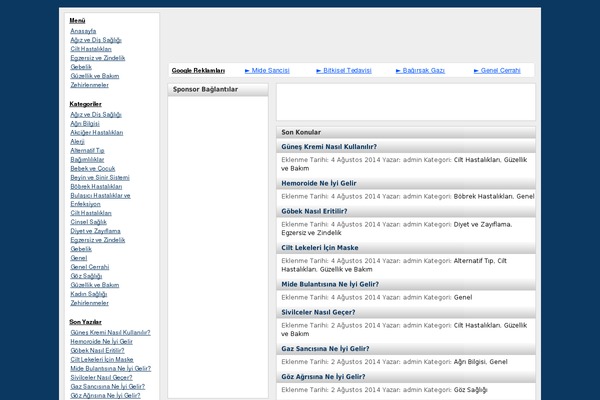Open Zehirlenmeler under Kategoriler
The height and width of the screenshot is (400, 600).
[90, 303]
